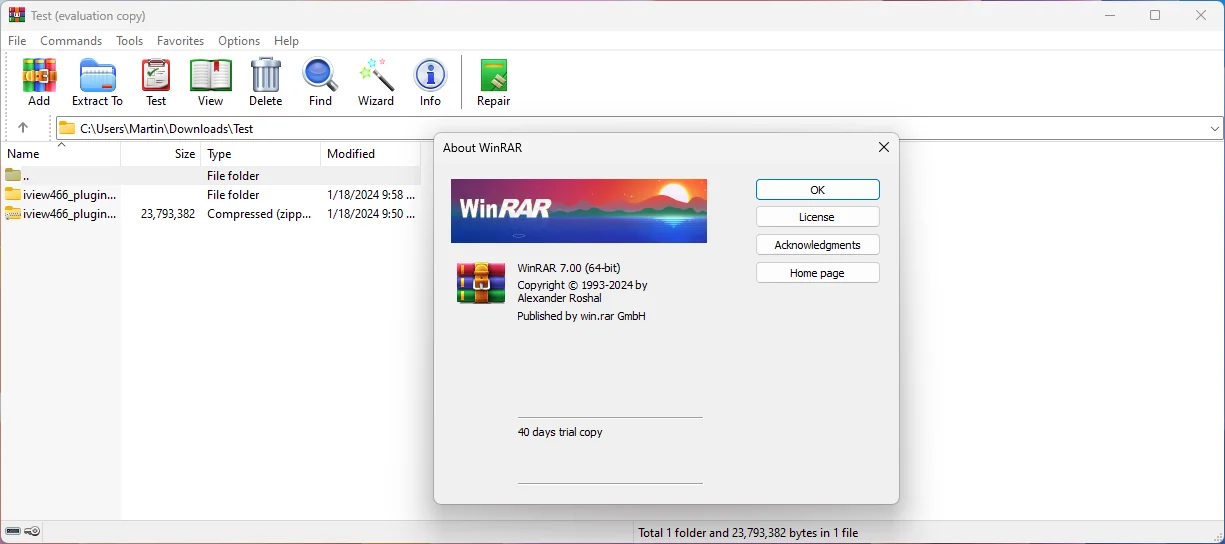The image size is (1225, 544).
Task: Maximize the WinRAR main window
Action: [1156, 15]
